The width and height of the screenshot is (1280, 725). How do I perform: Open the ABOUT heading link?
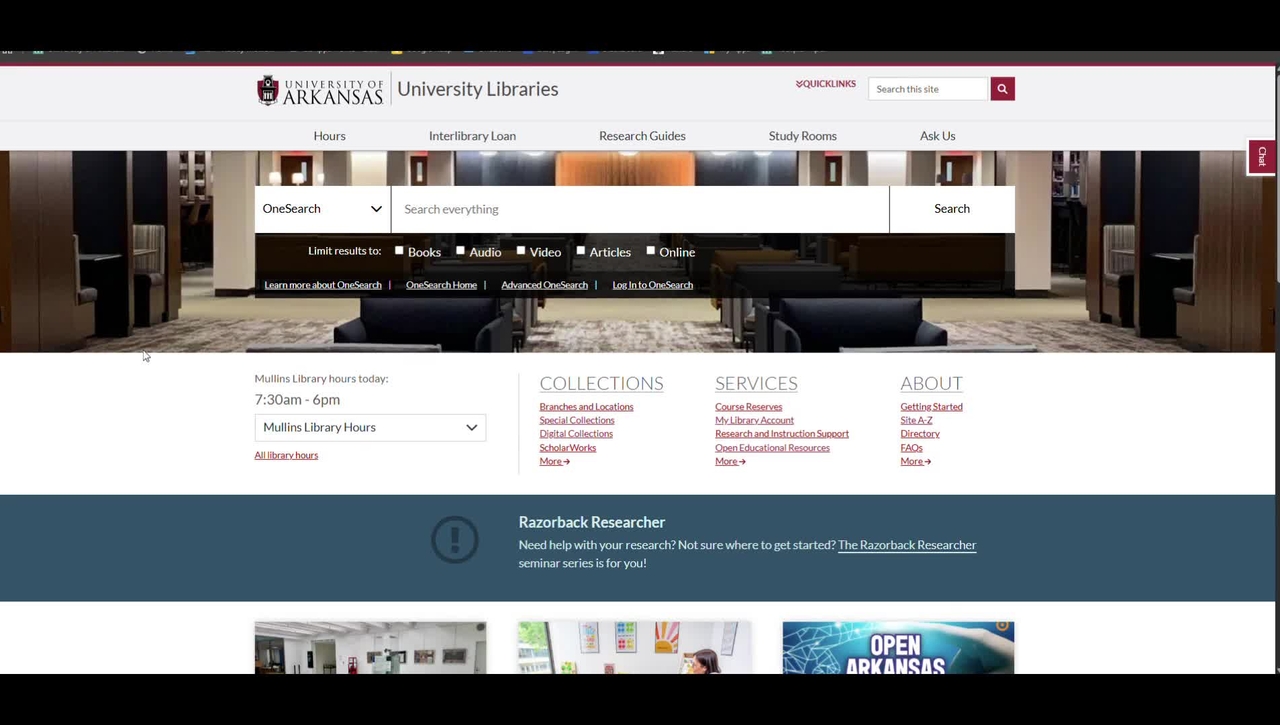coord(931,383)
